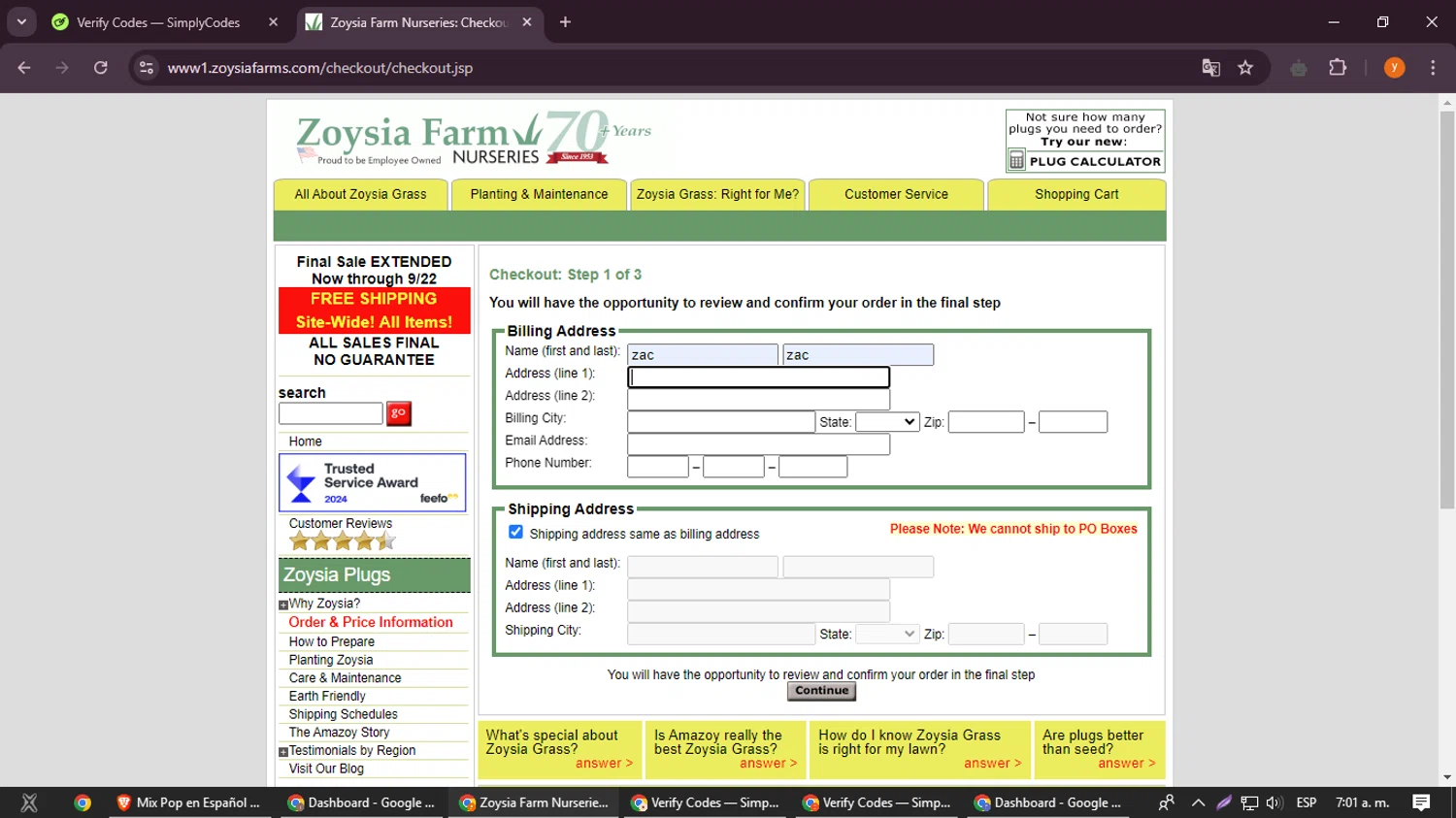
Task: Open How to Prepare link
Action: coord(331,641)
